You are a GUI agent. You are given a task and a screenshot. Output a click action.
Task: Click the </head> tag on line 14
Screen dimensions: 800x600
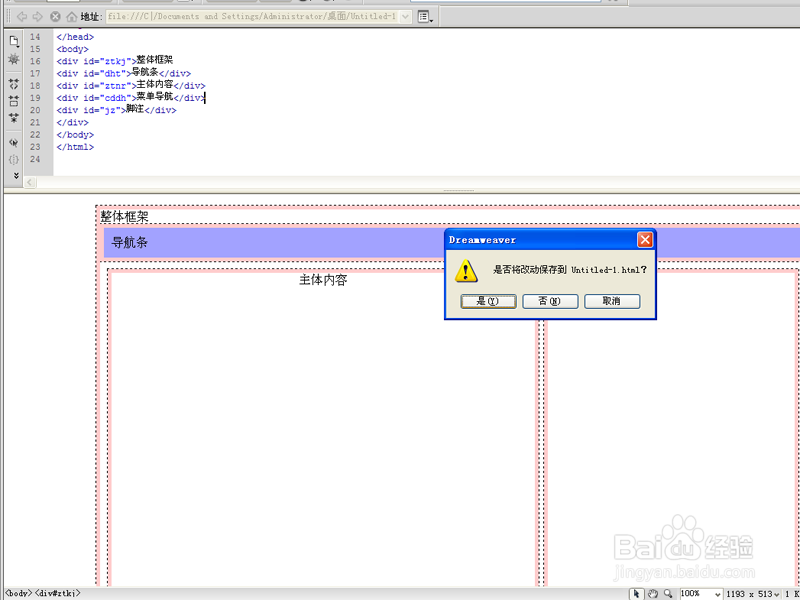pyautogui.click(x=75, y=37)
